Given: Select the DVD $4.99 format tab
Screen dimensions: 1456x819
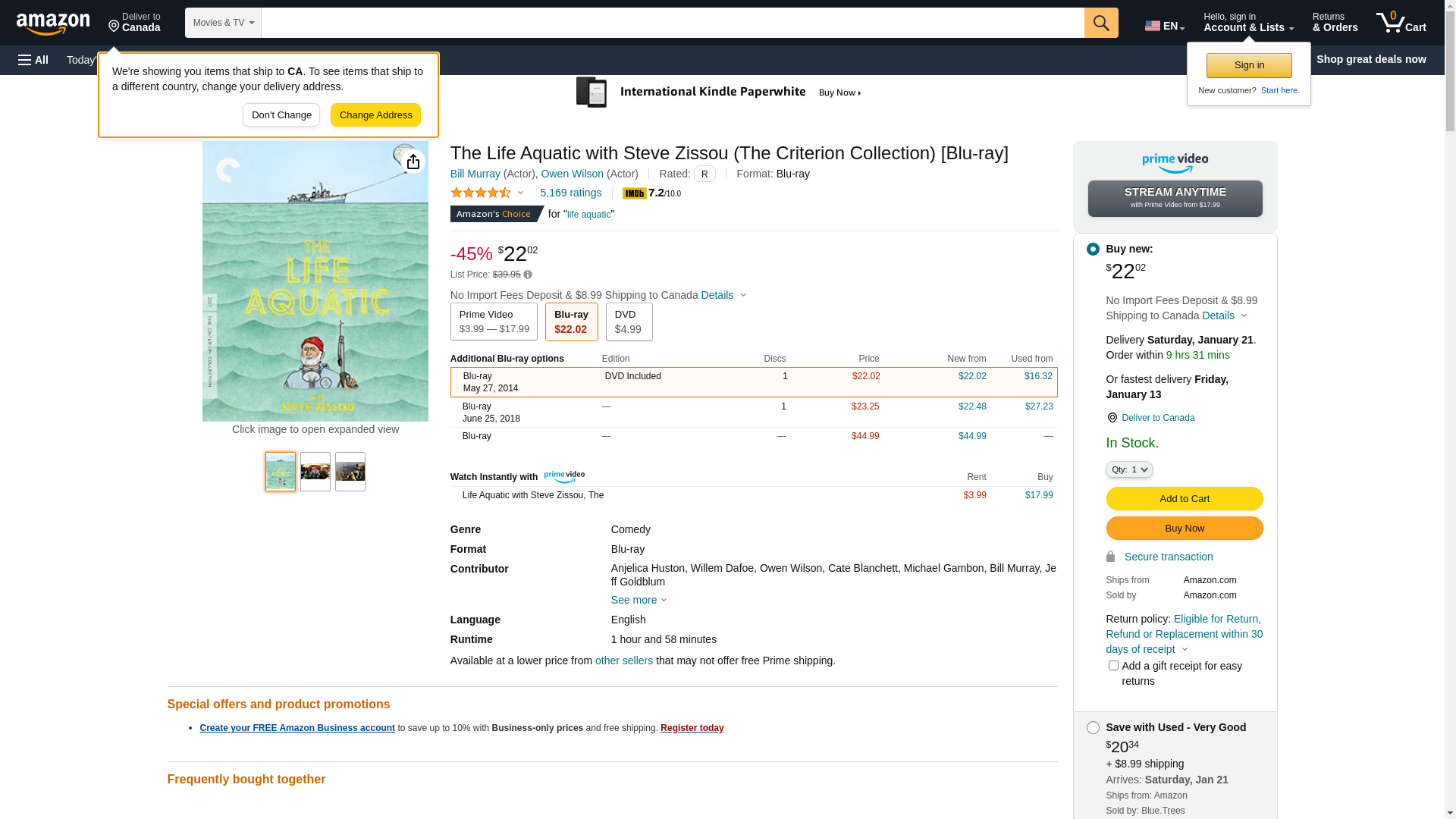Looking at the screenshot, I should (629, 322).
